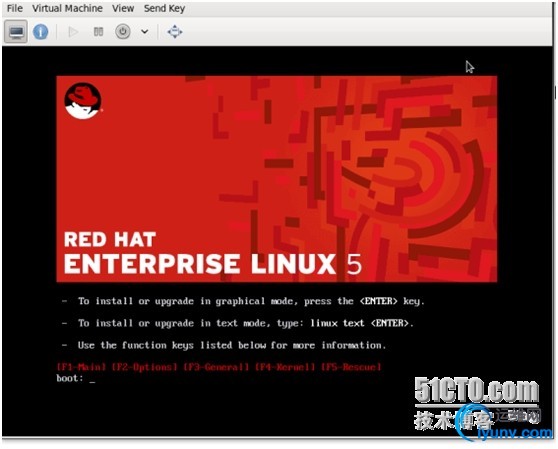Image resolution: width=558 pixels, height=449 pixels.
Task: Pause the virtual machine
Action: click(98, 32)
